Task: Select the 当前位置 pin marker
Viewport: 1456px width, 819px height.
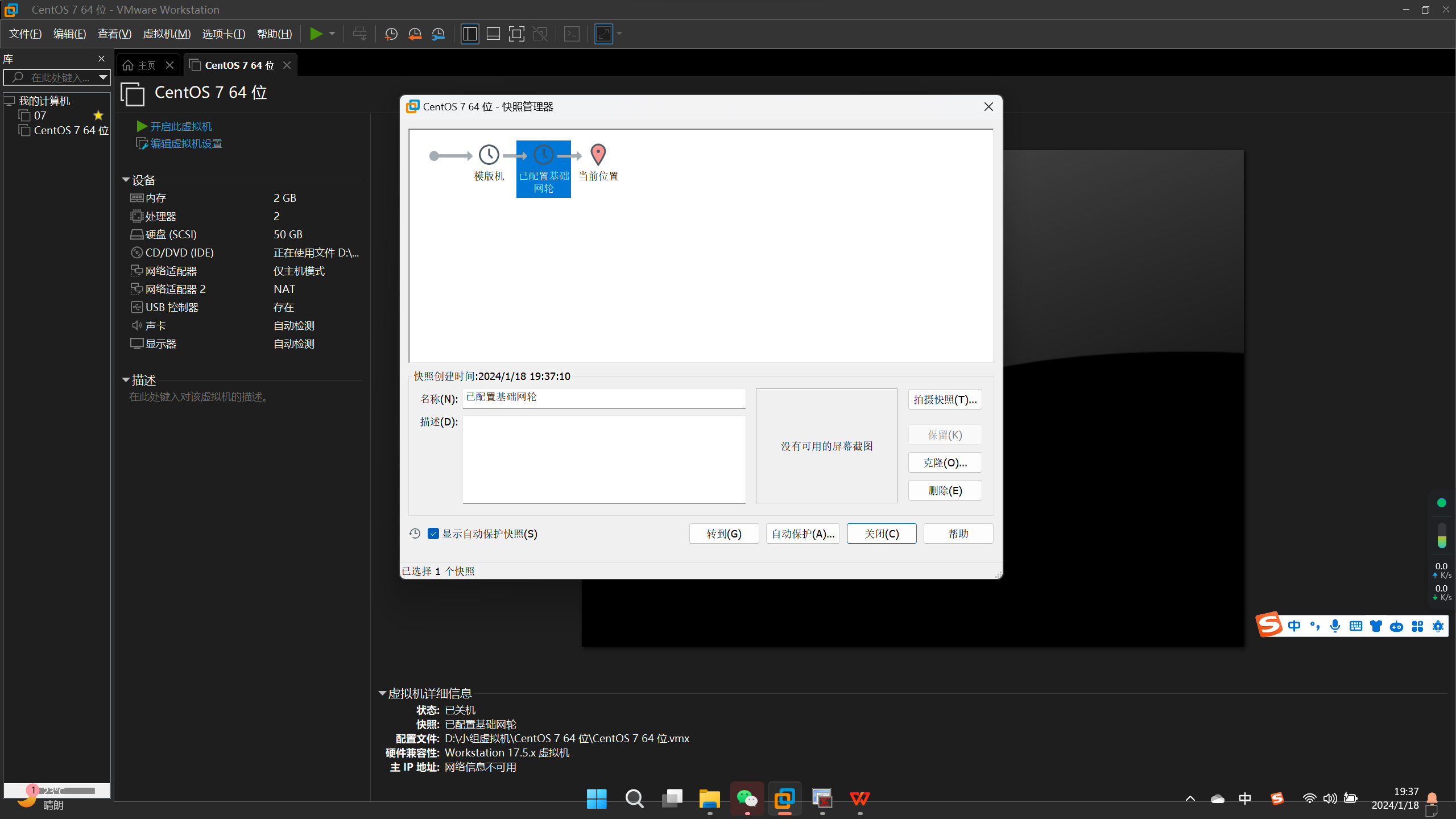Action: click(598, 163)
